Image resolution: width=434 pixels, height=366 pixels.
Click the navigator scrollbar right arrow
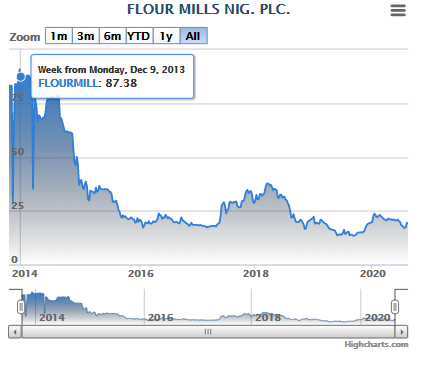pyautogui.click(x=401, y=332)
